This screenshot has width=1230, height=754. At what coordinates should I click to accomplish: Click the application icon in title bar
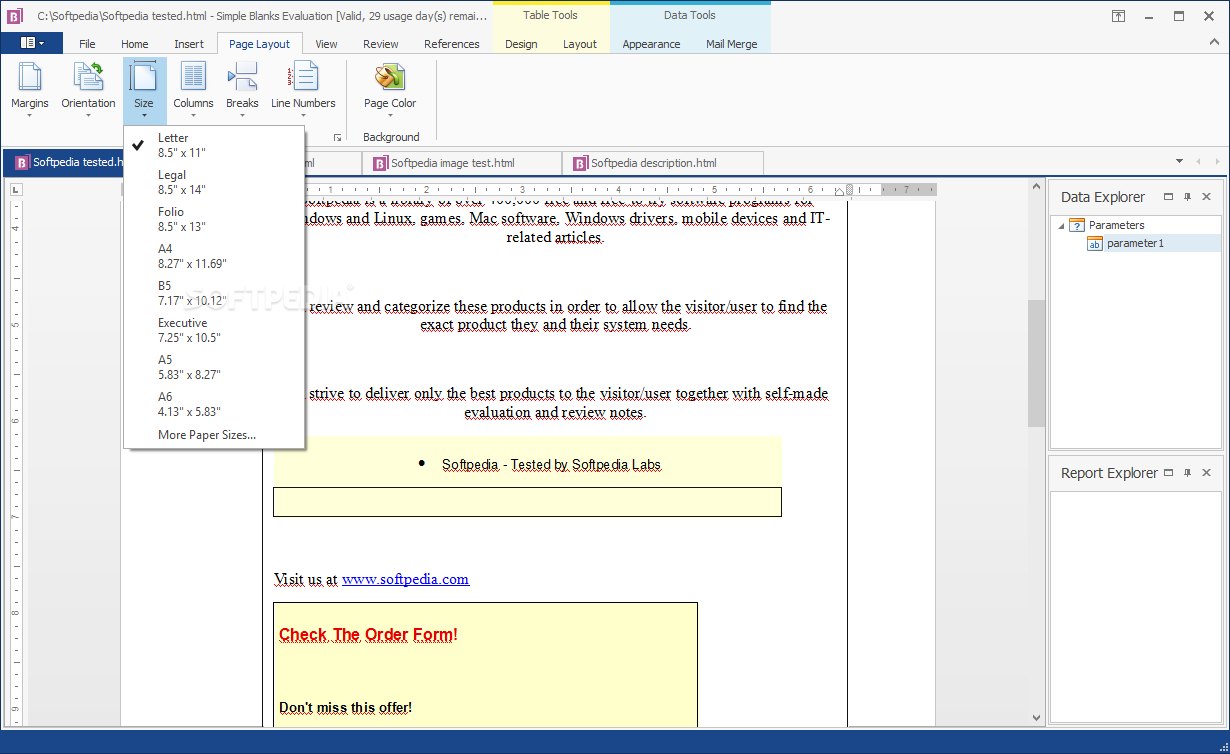point(15,16)
